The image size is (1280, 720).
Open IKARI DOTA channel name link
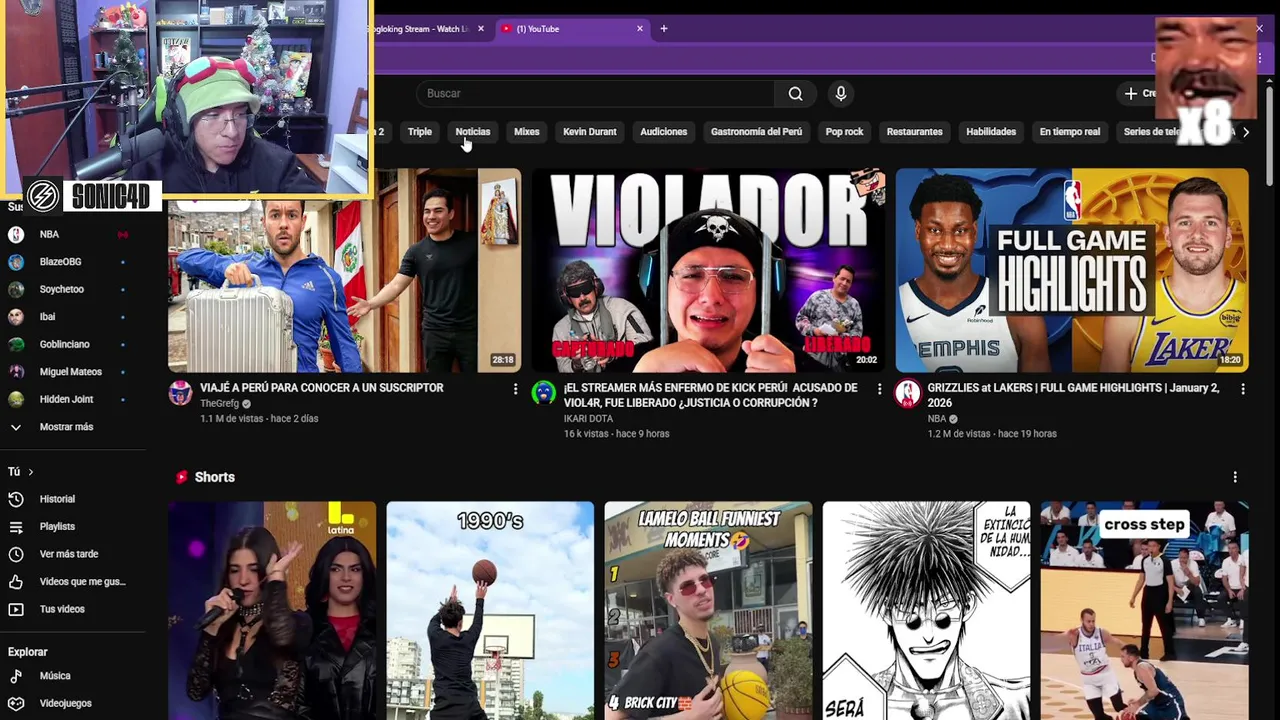(x=588, y=419)
